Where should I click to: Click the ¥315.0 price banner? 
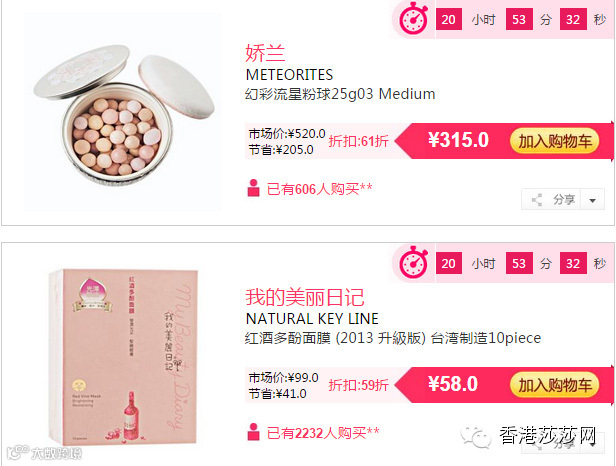pyautogui.click(x=458, y=140)
